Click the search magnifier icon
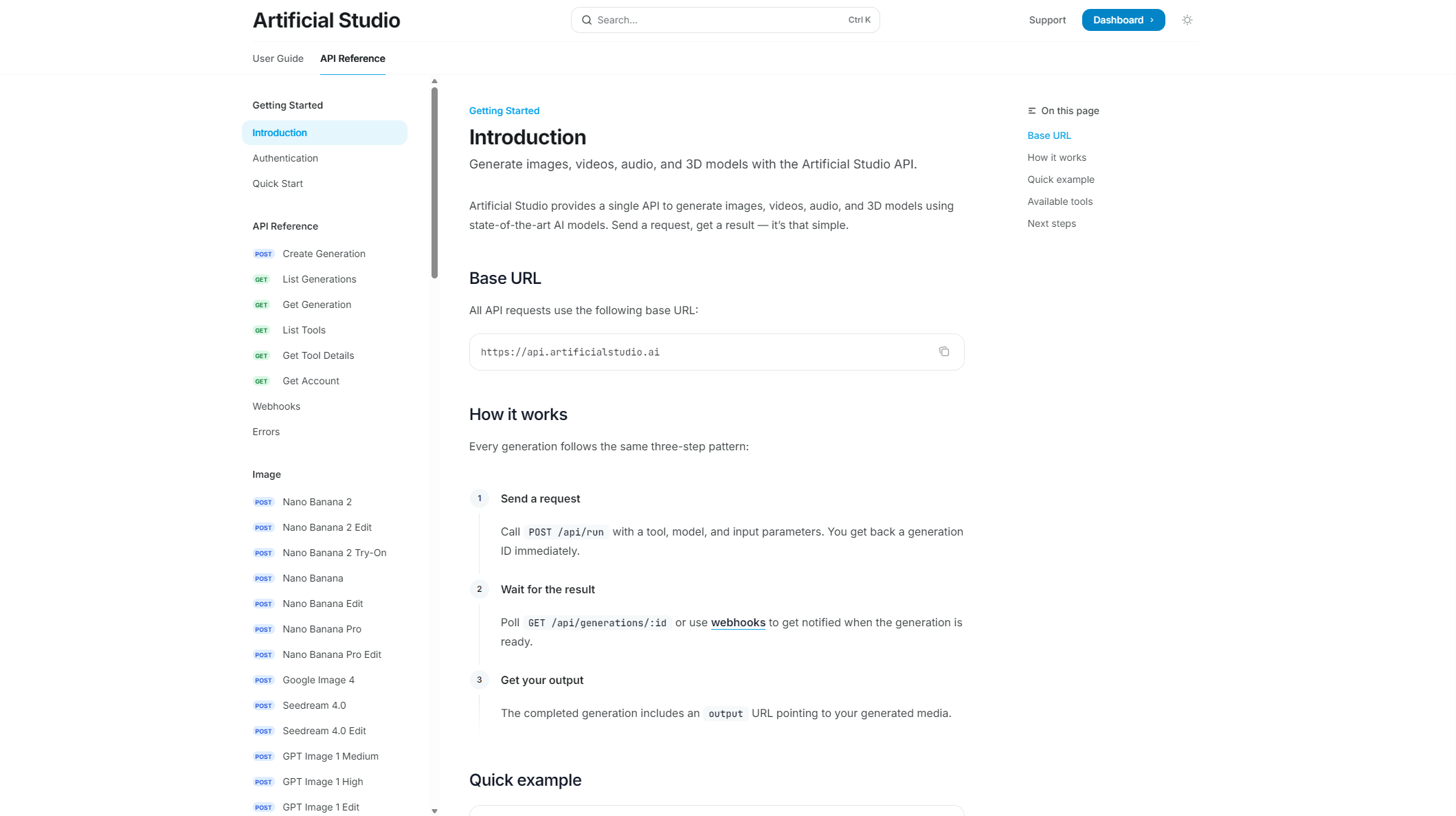The height and width of the screenshot is (816, 1456). tap(587, 20)
